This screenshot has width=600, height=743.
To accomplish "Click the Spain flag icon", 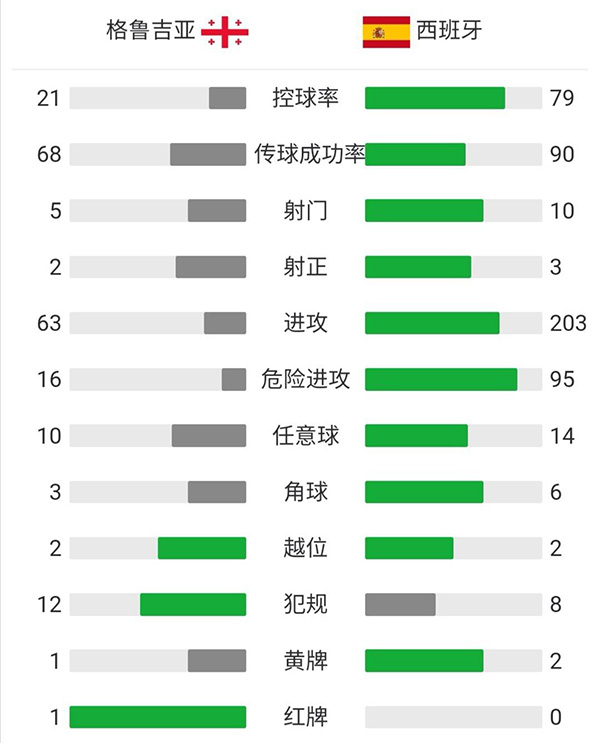I will coord(386,31).
